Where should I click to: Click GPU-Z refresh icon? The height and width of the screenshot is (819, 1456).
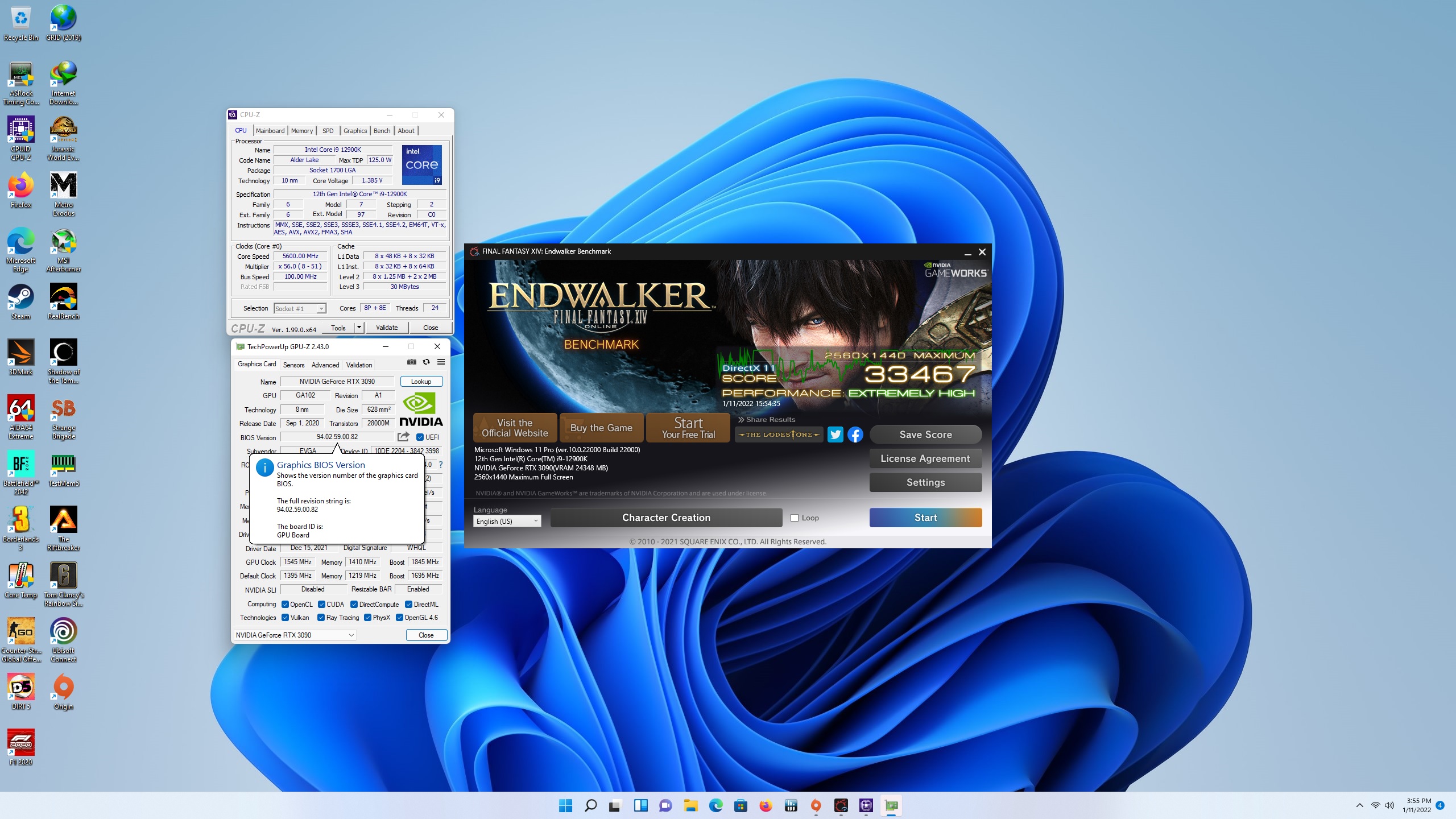click(x=426, y=362)
